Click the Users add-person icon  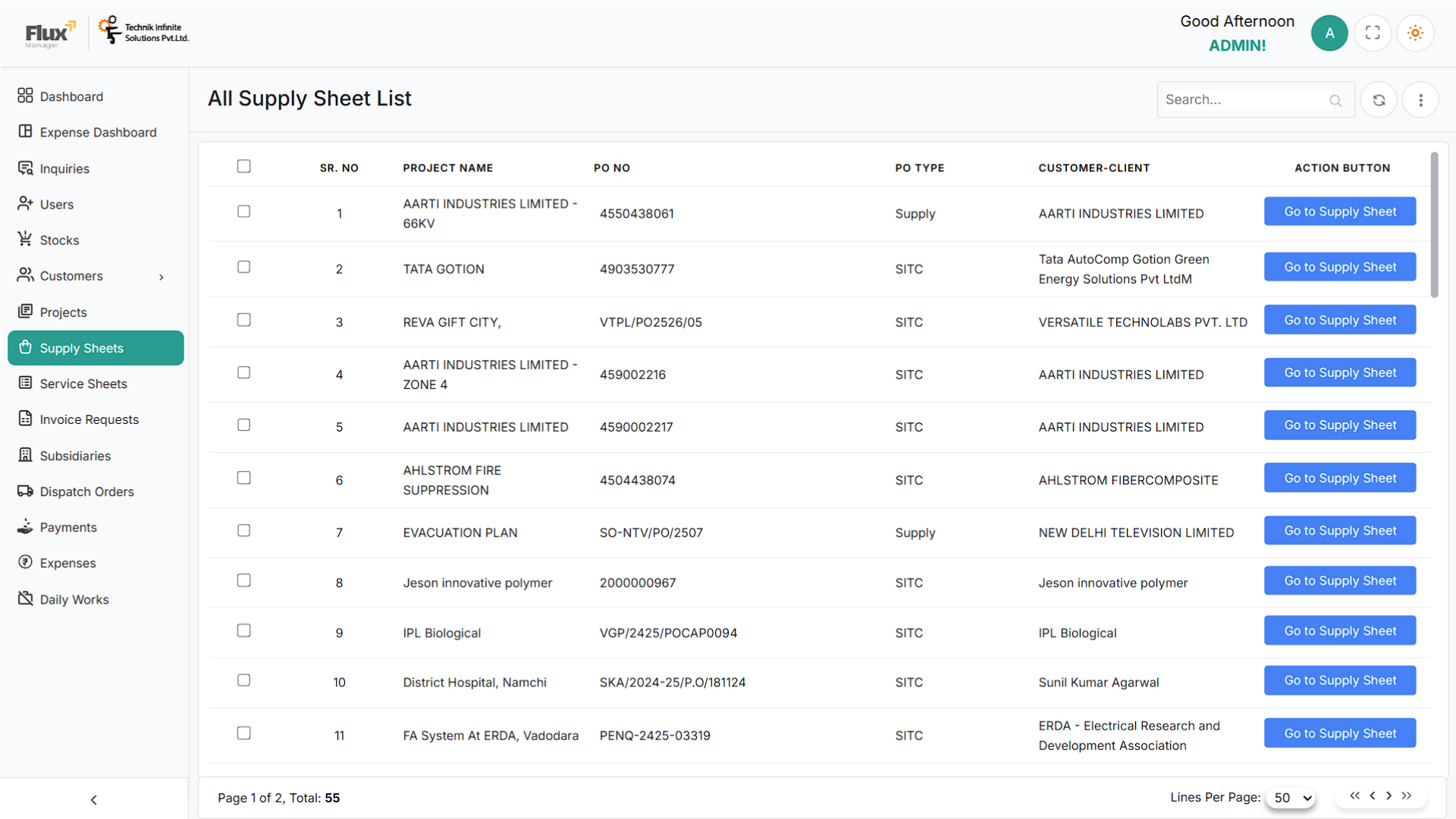[x=25, y=203]
